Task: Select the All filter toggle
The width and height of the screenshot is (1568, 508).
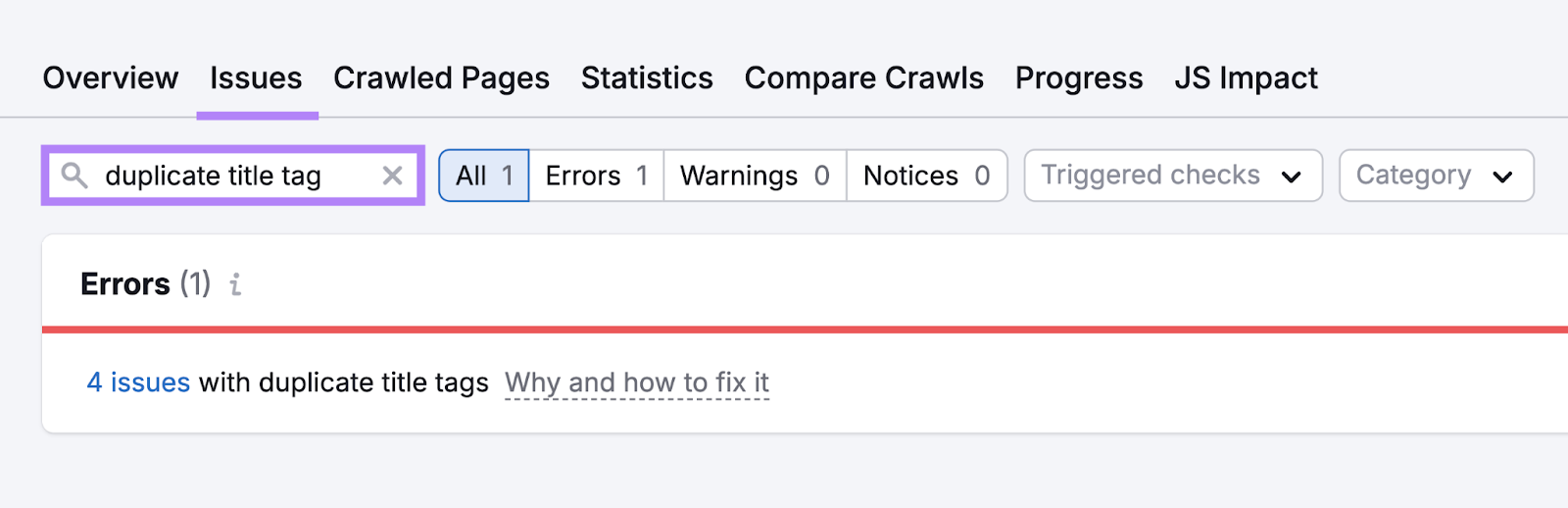Action: [x=484, y=176]
